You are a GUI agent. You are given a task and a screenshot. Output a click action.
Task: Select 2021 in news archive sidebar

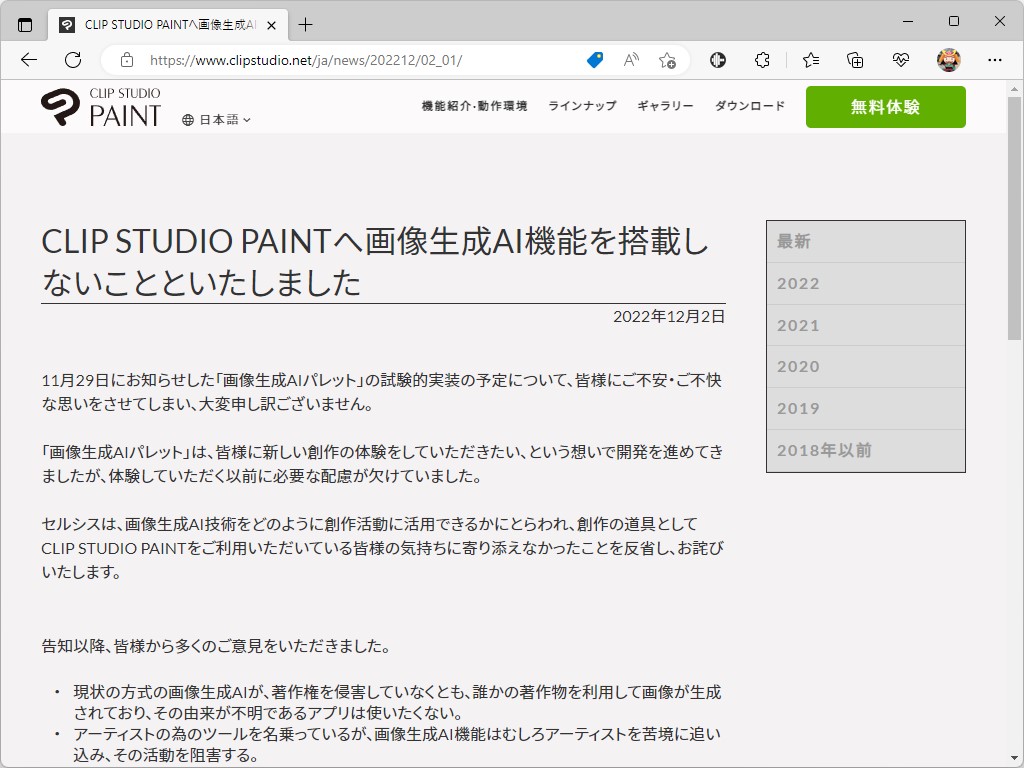[866, 325]
